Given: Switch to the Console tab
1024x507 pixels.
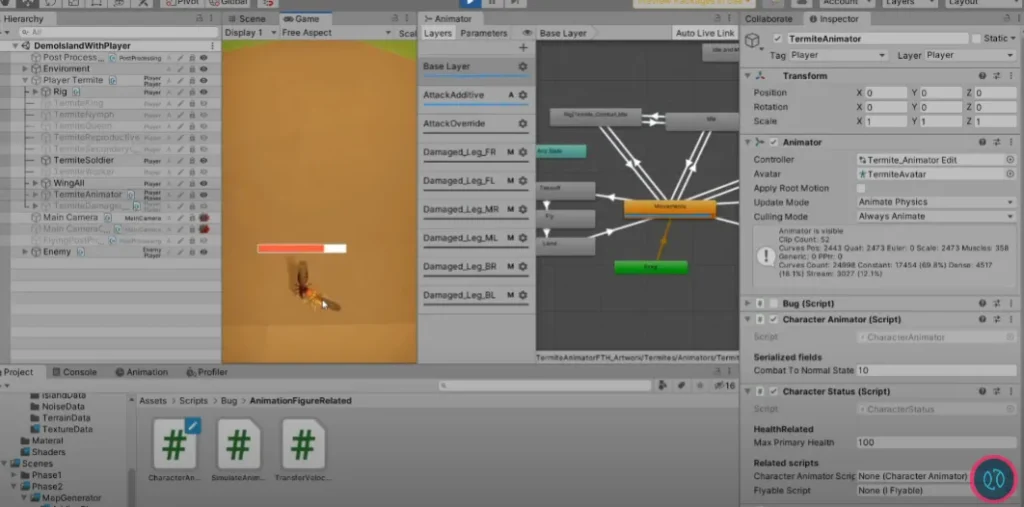Looking at the screenshot, I should tap(80, 372).
